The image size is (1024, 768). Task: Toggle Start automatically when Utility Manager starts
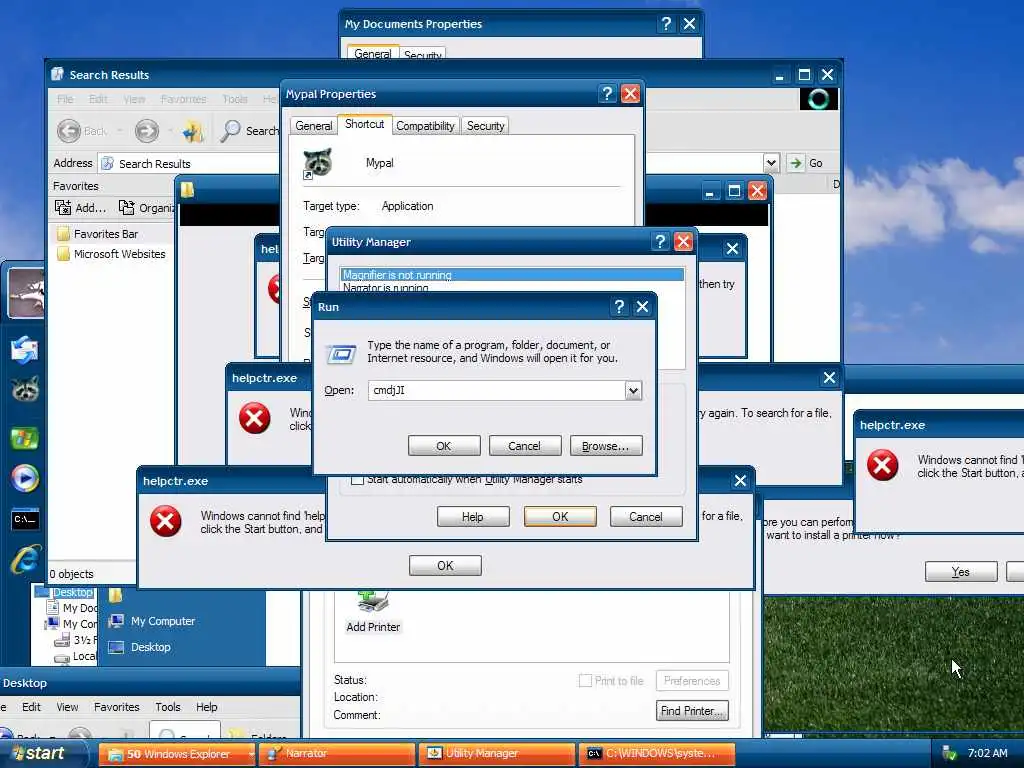[357, 480]
